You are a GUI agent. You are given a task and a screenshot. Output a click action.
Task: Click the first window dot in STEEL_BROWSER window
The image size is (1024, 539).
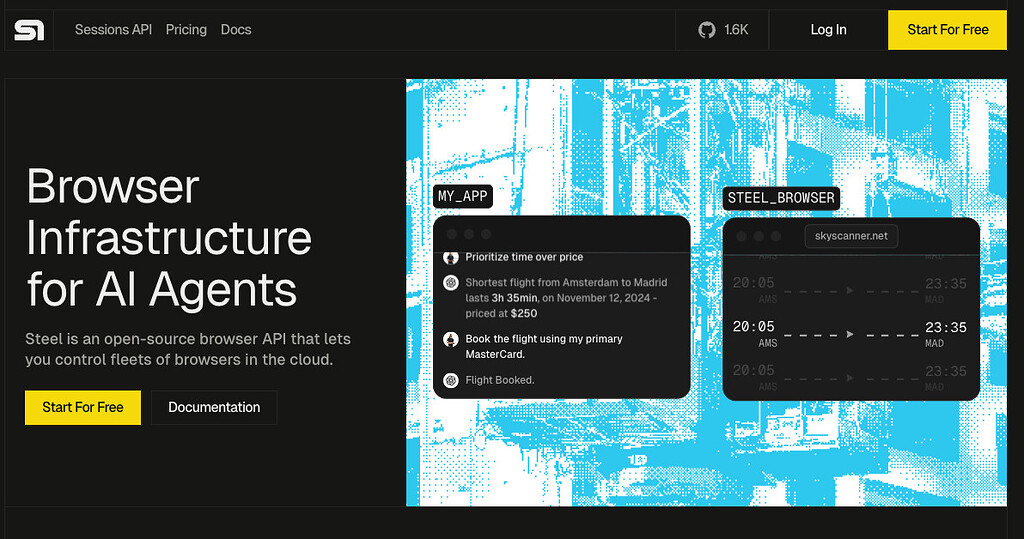point(741,237)
